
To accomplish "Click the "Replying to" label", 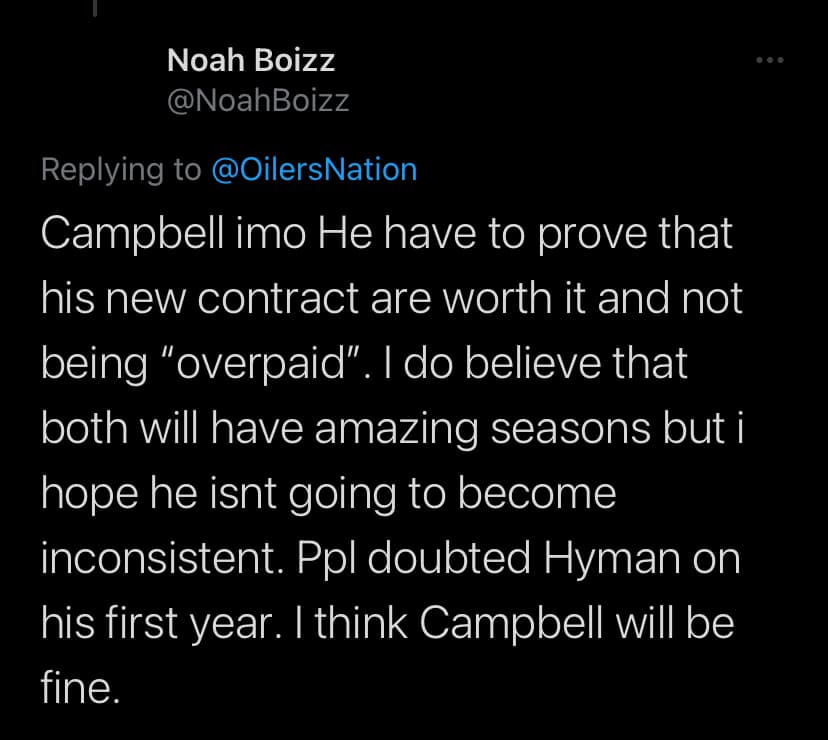I will [x=121, y=169].
